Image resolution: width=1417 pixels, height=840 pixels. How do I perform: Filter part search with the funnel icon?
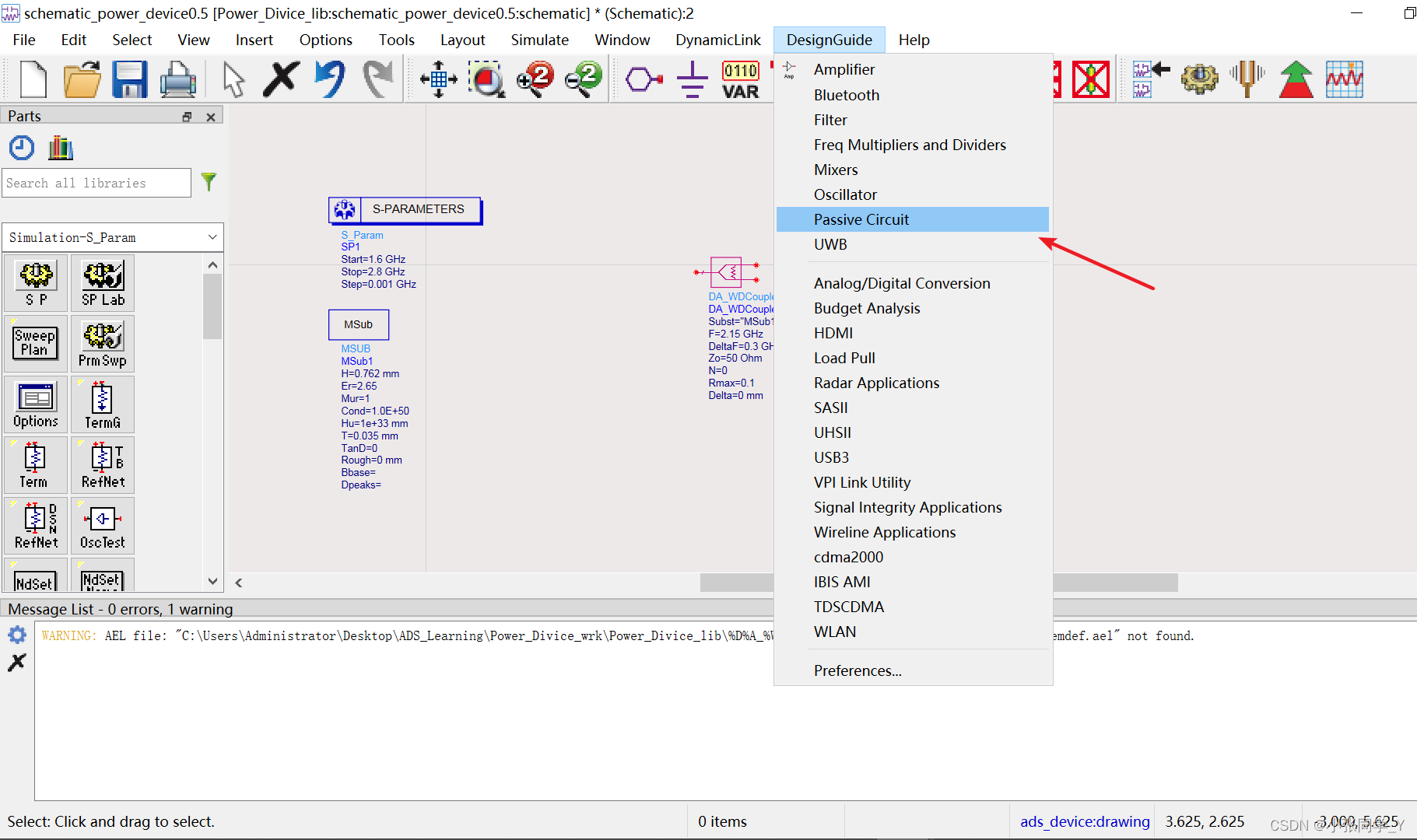coord(209,182)
